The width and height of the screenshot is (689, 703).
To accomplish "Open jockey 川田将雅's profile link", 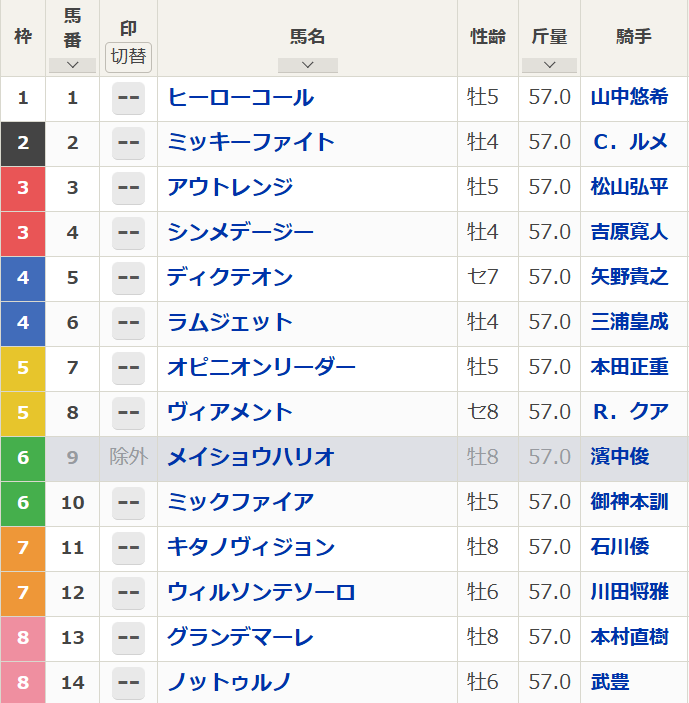I will point(629,592).
